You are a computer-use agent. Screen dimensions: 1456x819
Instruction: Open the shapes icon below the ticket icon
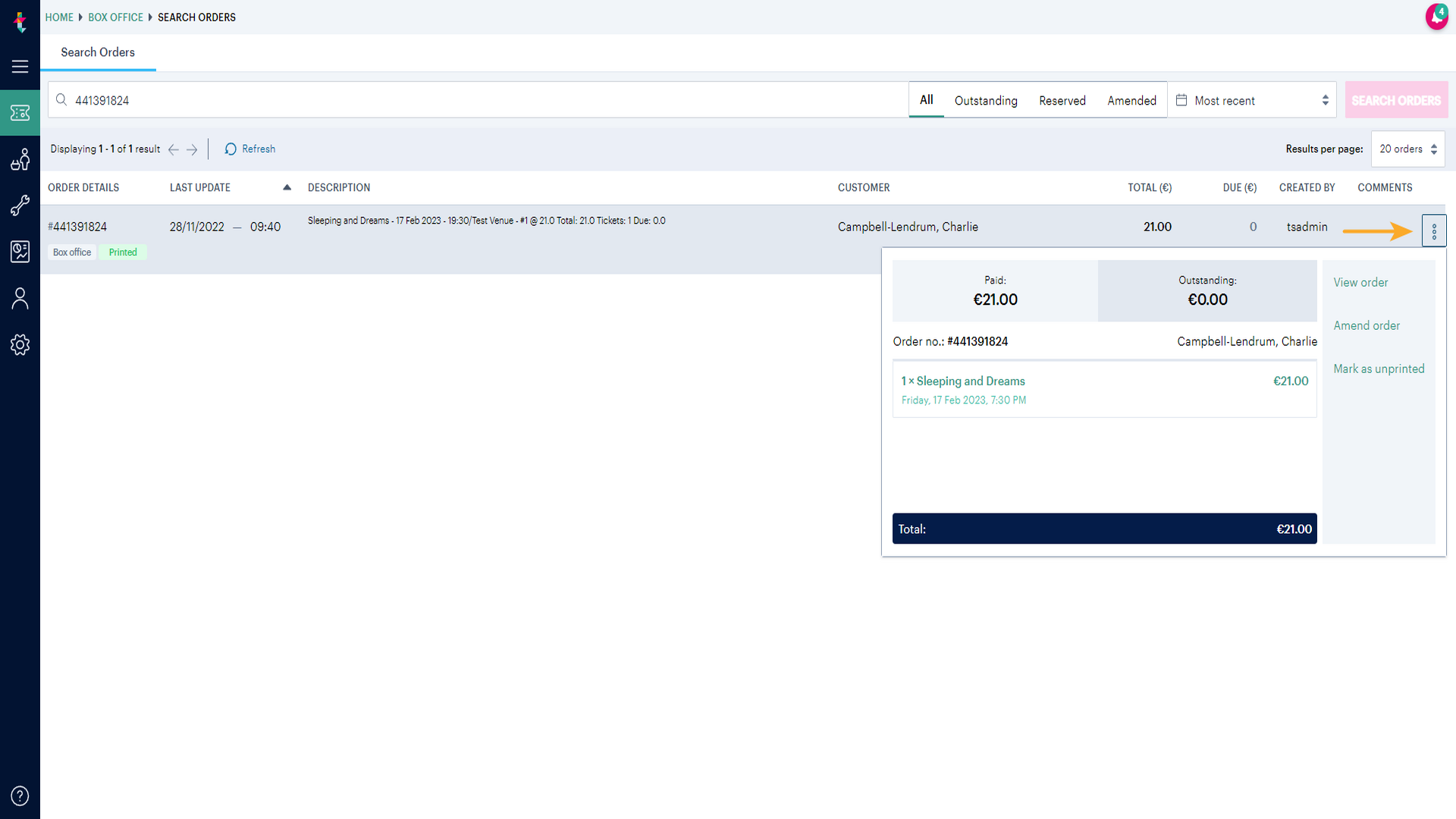[20, 159]
